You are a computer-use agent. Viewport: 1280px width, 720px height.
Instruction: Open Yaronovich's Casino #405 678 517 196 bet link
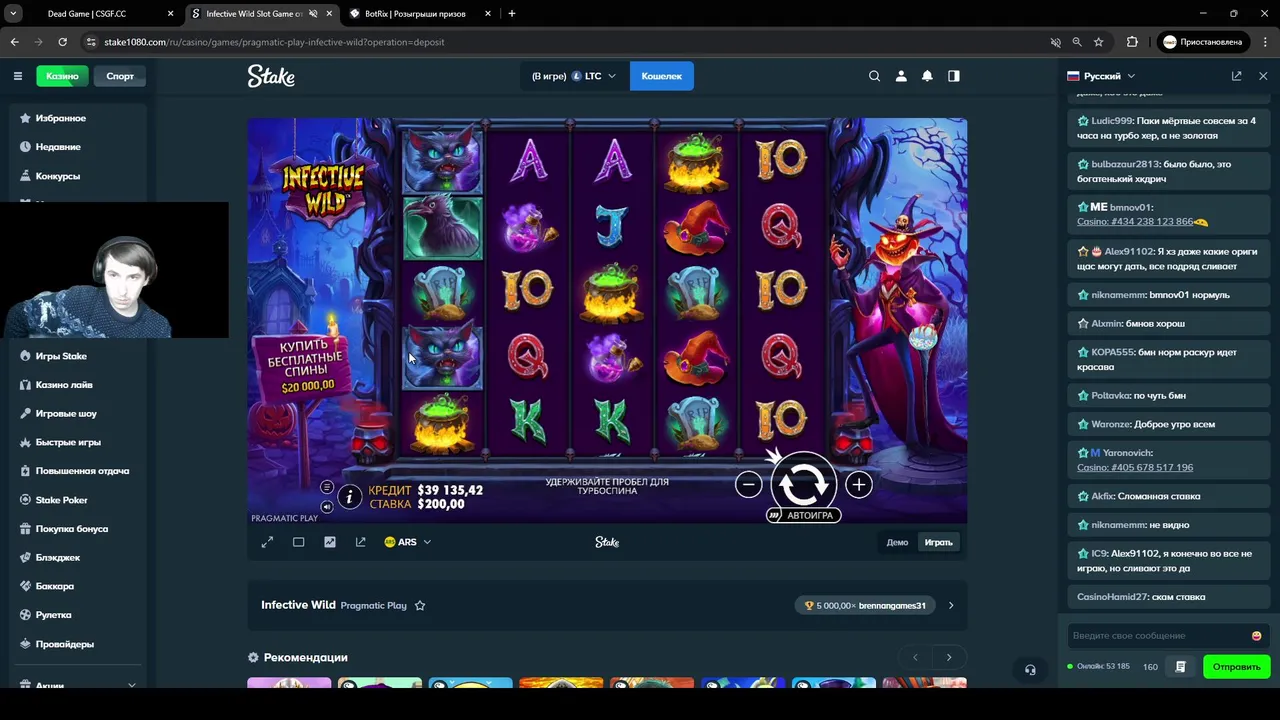pyautogui.click(x=1135, y=468)
